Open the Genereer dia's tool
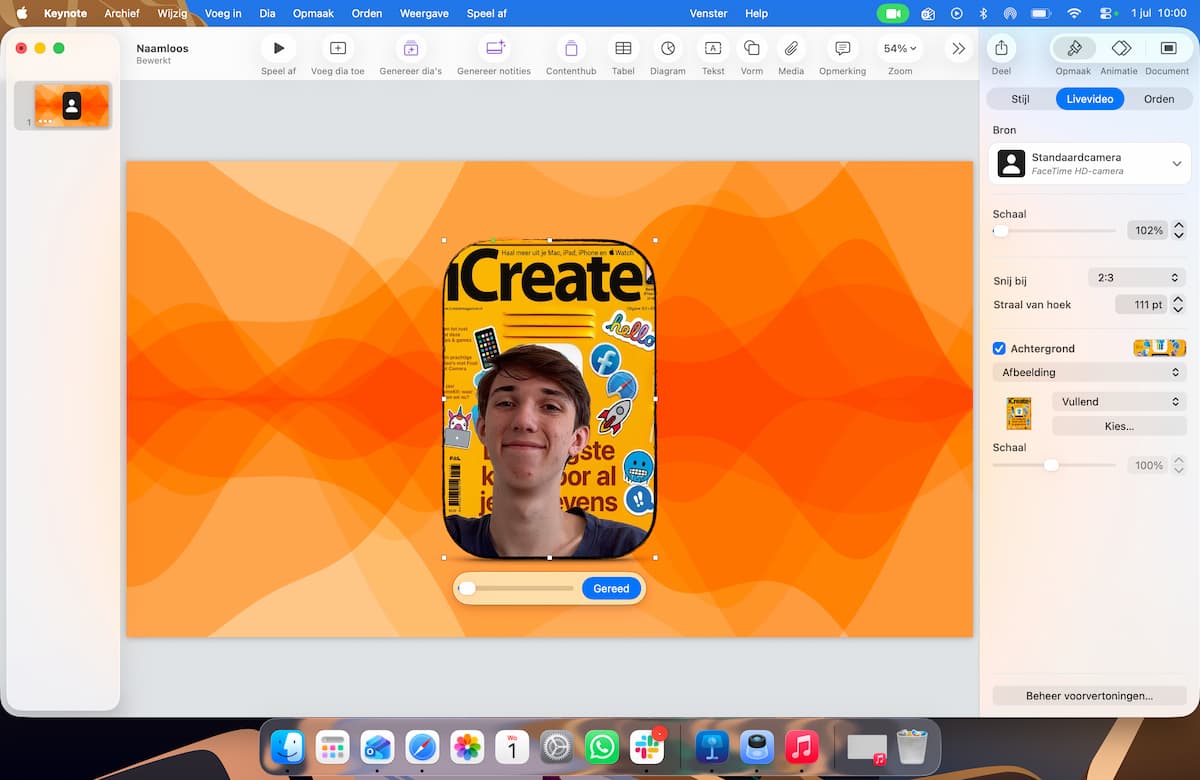The image size is (1200, 780). tap(410, 48)
